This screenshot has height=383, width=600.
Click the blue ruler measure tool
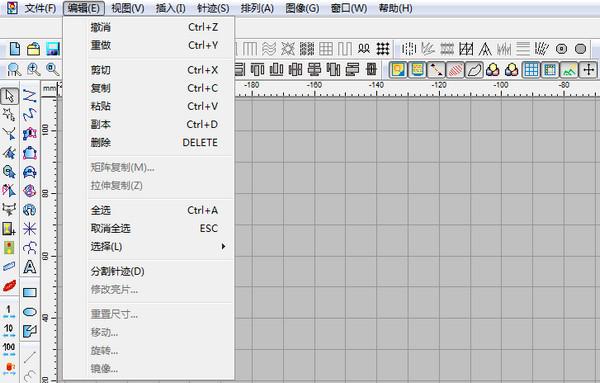pyautogui.click(x=9, y=266)
